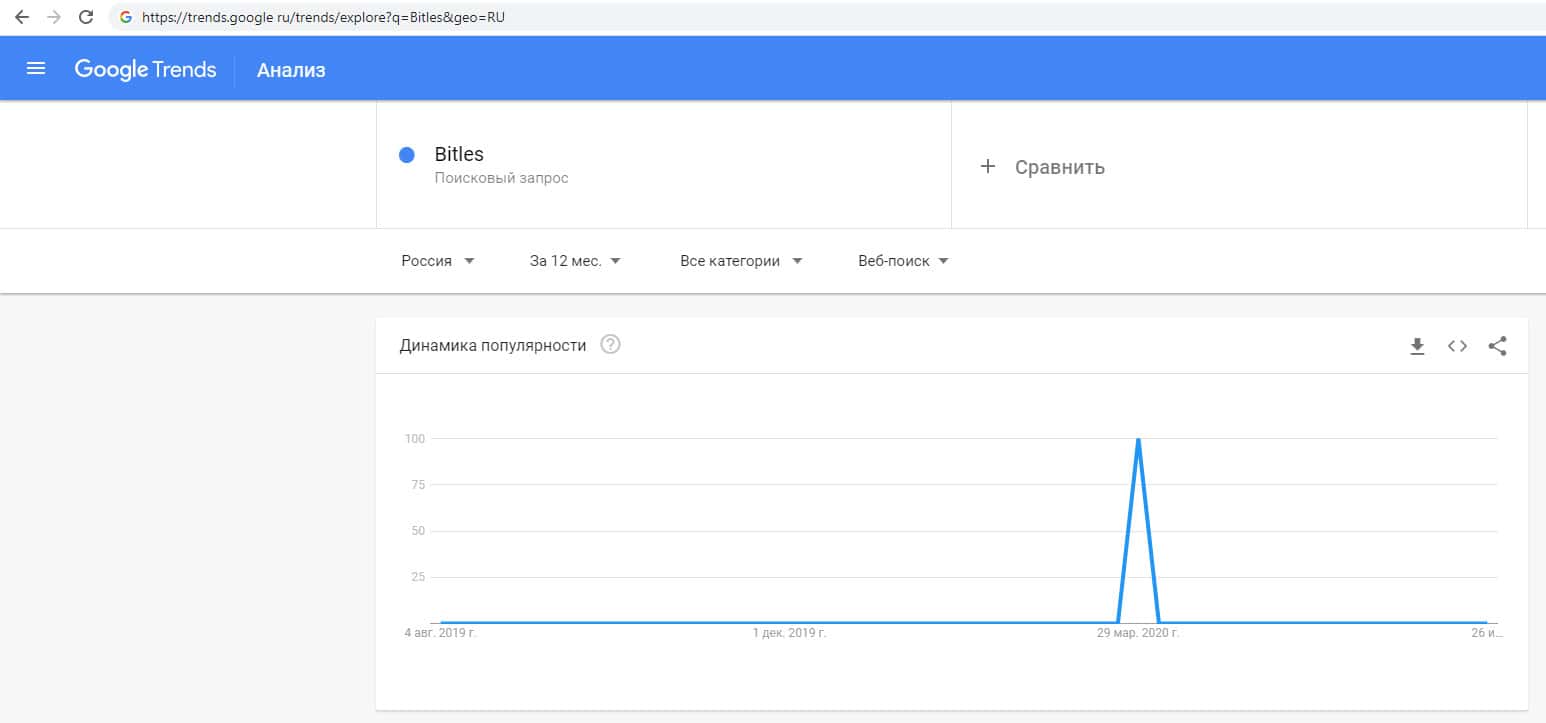Expand the Россия region dropdown
Screen dimensions: 1546x723
438,261
